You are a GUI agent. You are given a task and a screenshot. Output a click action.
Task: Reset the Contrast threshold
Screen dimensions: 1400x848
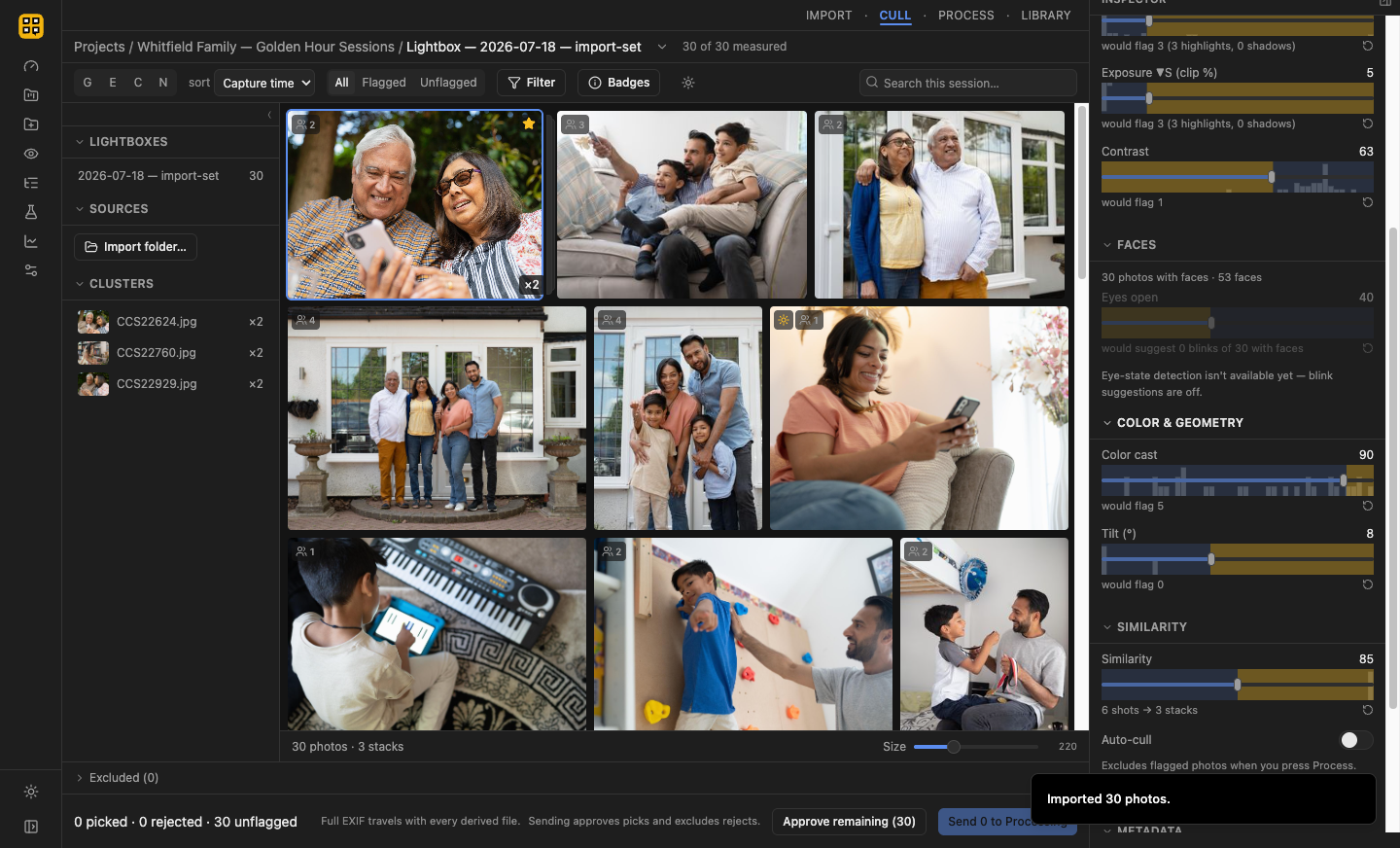coord(1367,202)
